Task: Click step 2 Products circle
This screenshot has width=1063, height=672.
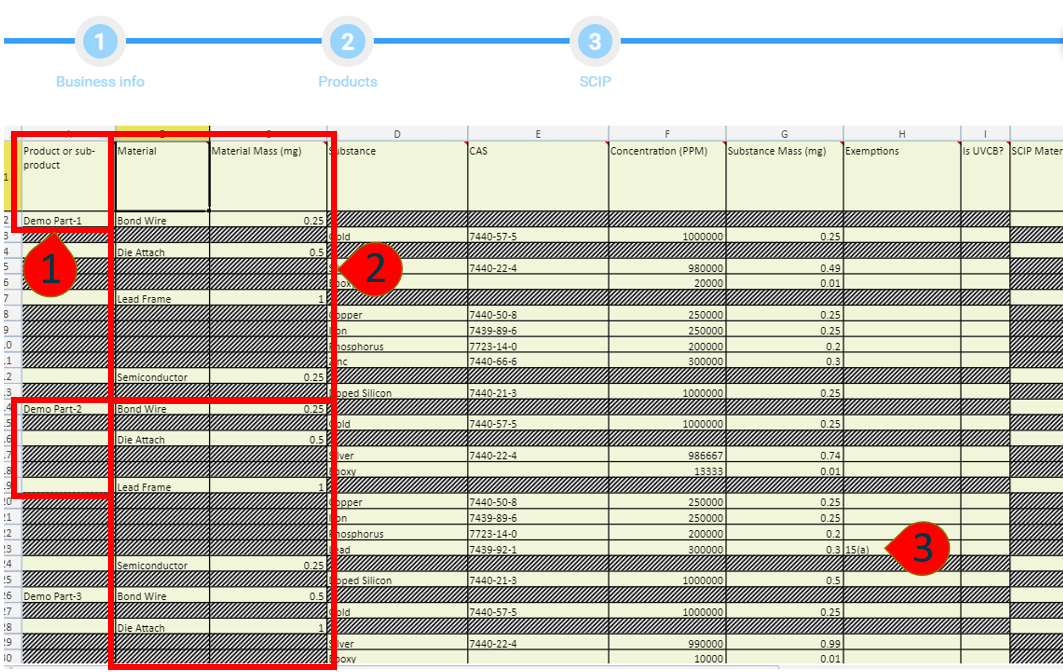Action: coord(347,42)
